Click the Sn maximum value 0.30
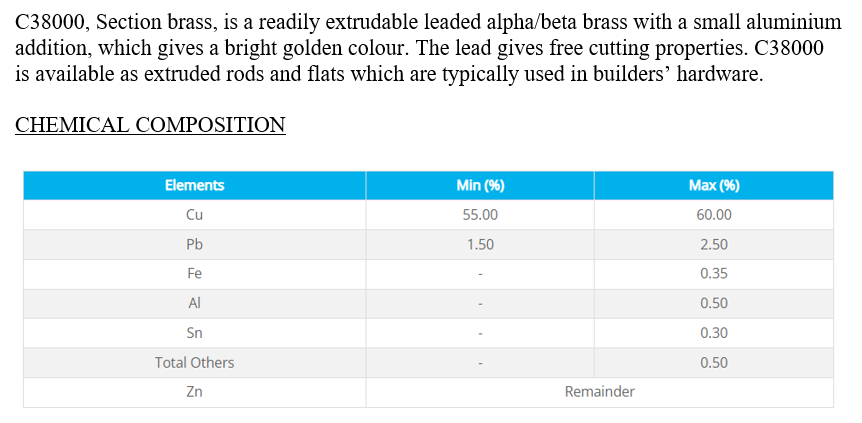Viewport: 862px width, 423px height. pyautogui.click(x=714, y=333)
